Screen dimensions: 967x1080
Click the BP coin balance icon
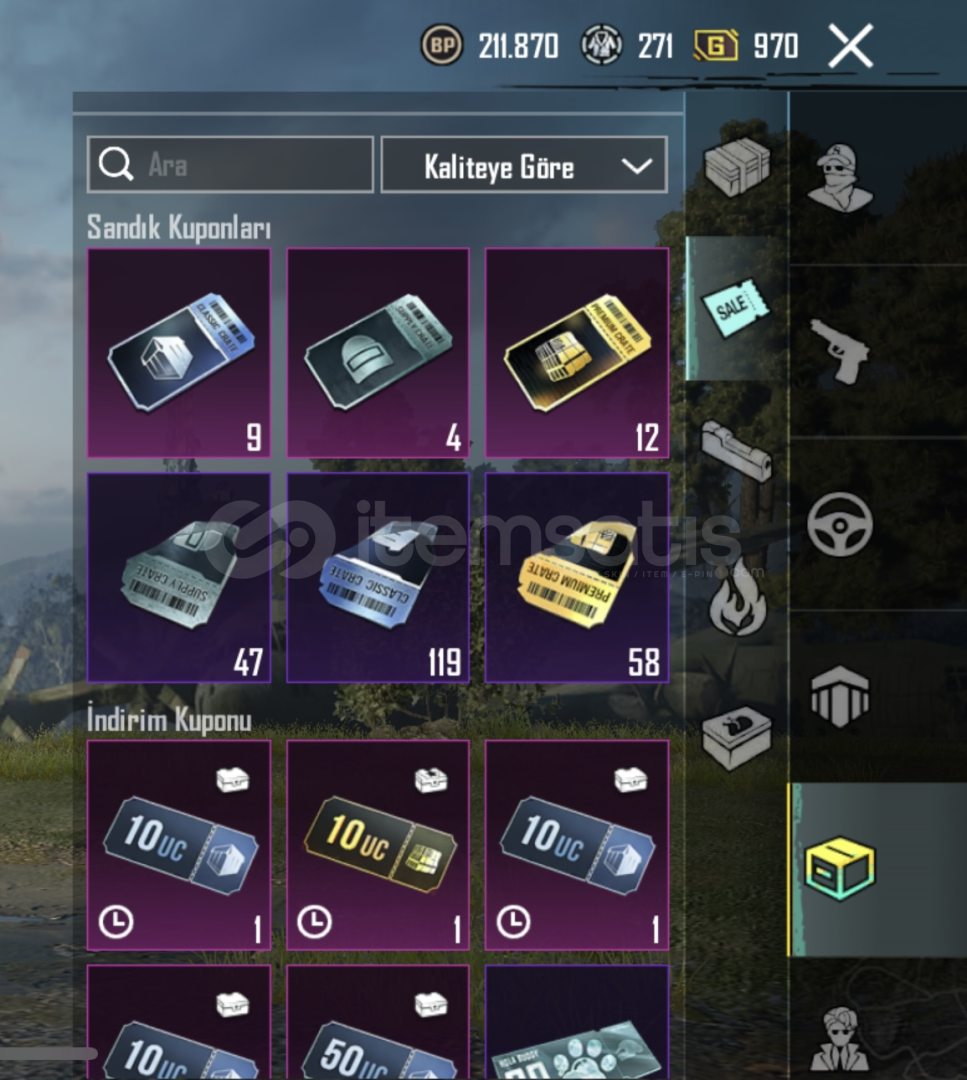[x=441, y=45]
